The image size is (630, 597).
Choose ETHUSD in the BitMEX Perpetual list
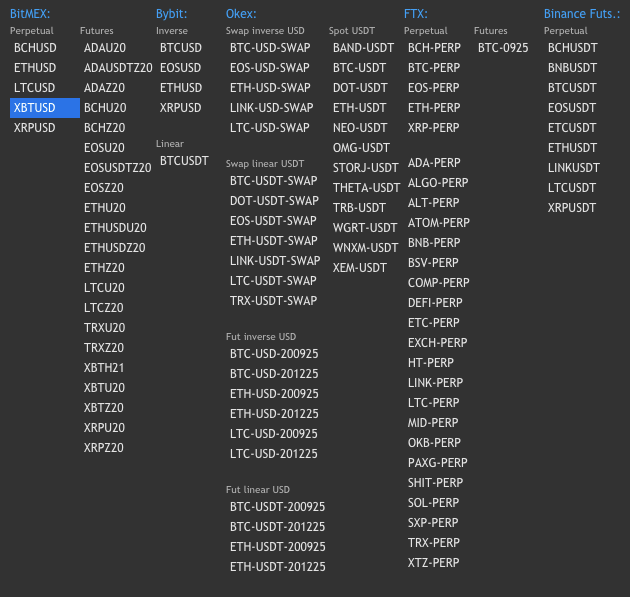35,68
